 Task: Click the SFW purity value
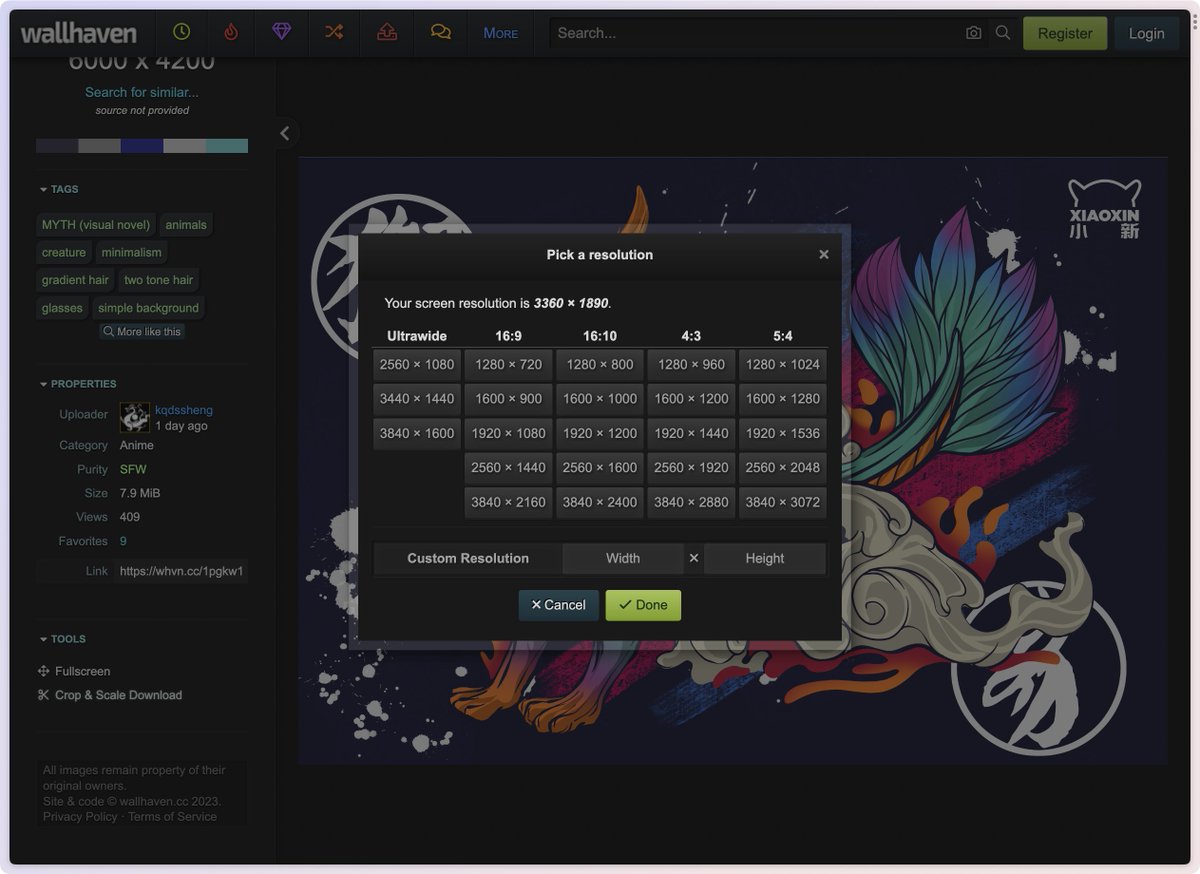133,469
